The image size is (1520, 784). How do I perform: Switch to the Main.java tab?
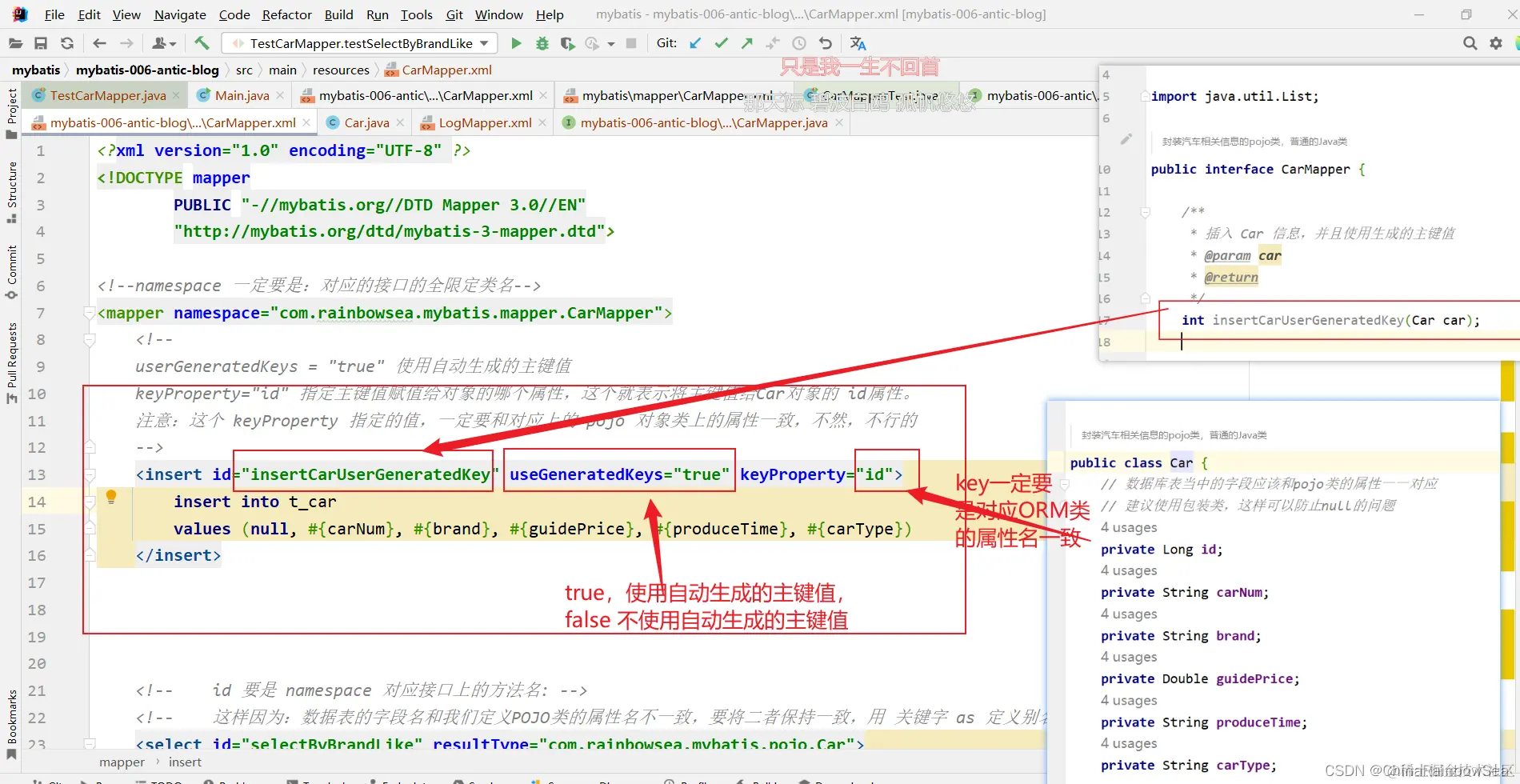242,96
